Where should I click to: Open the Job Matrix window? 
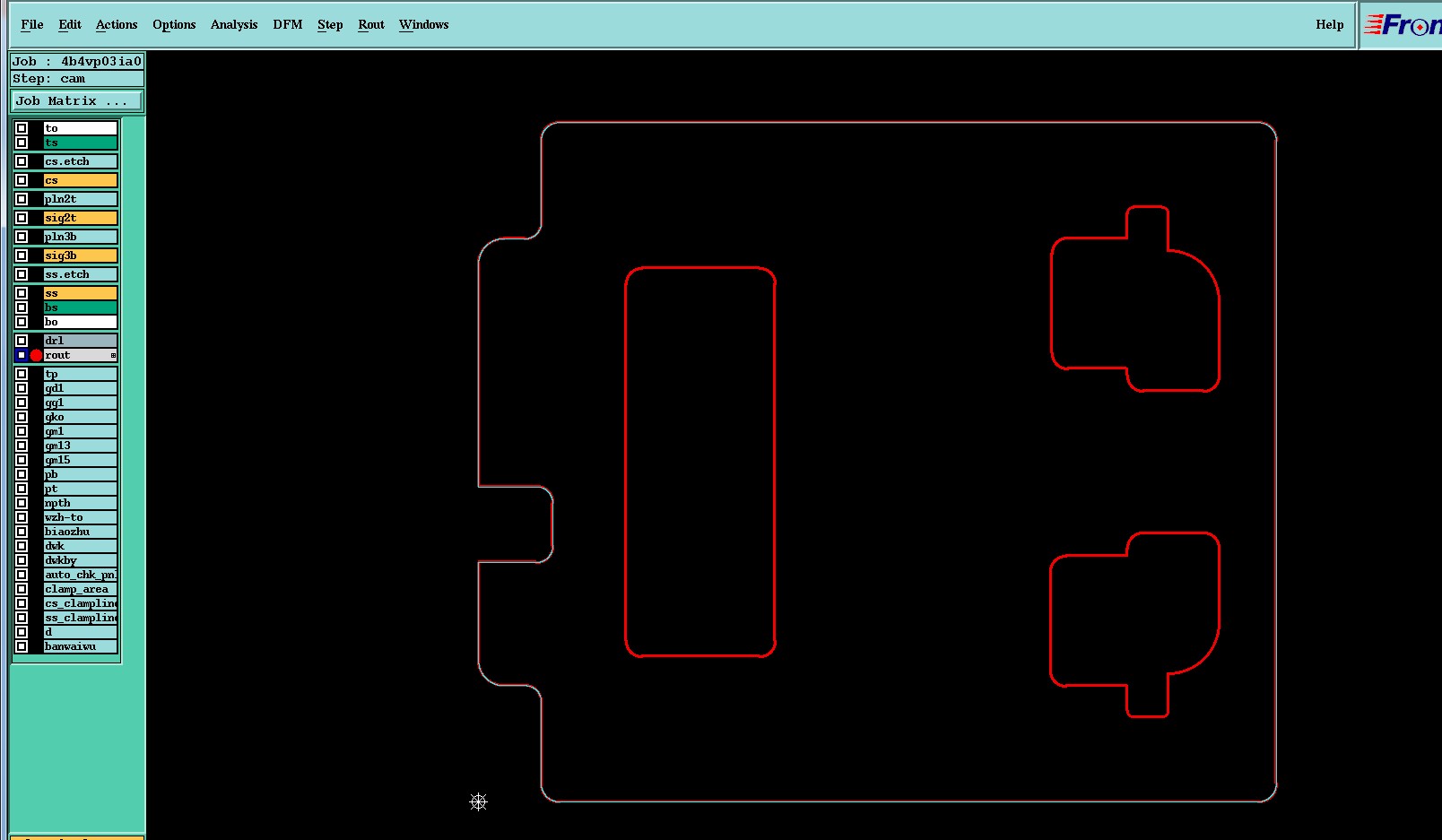coord(76,101)
